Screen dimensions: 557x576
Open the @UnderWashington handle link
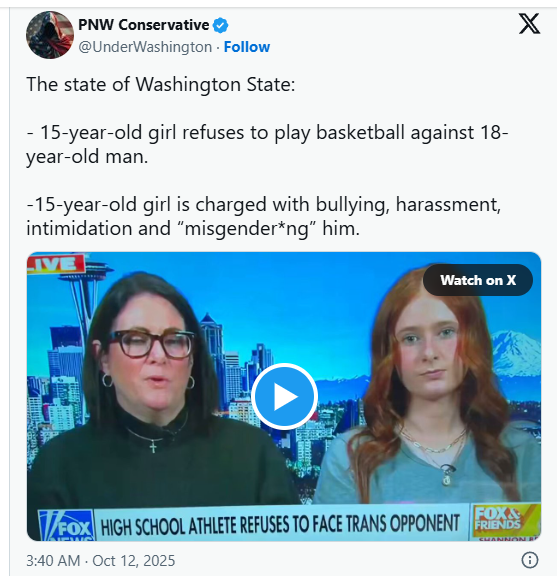point(145,47)
